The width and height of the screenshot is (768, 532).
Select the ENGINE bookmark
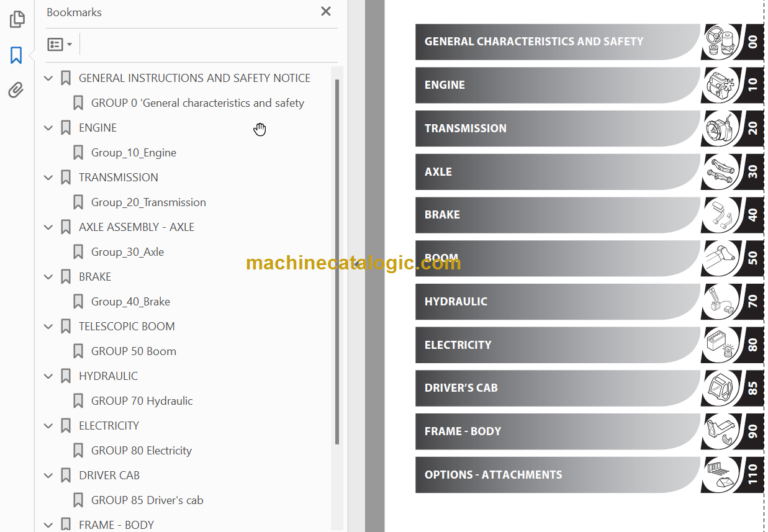coord(97,128)
